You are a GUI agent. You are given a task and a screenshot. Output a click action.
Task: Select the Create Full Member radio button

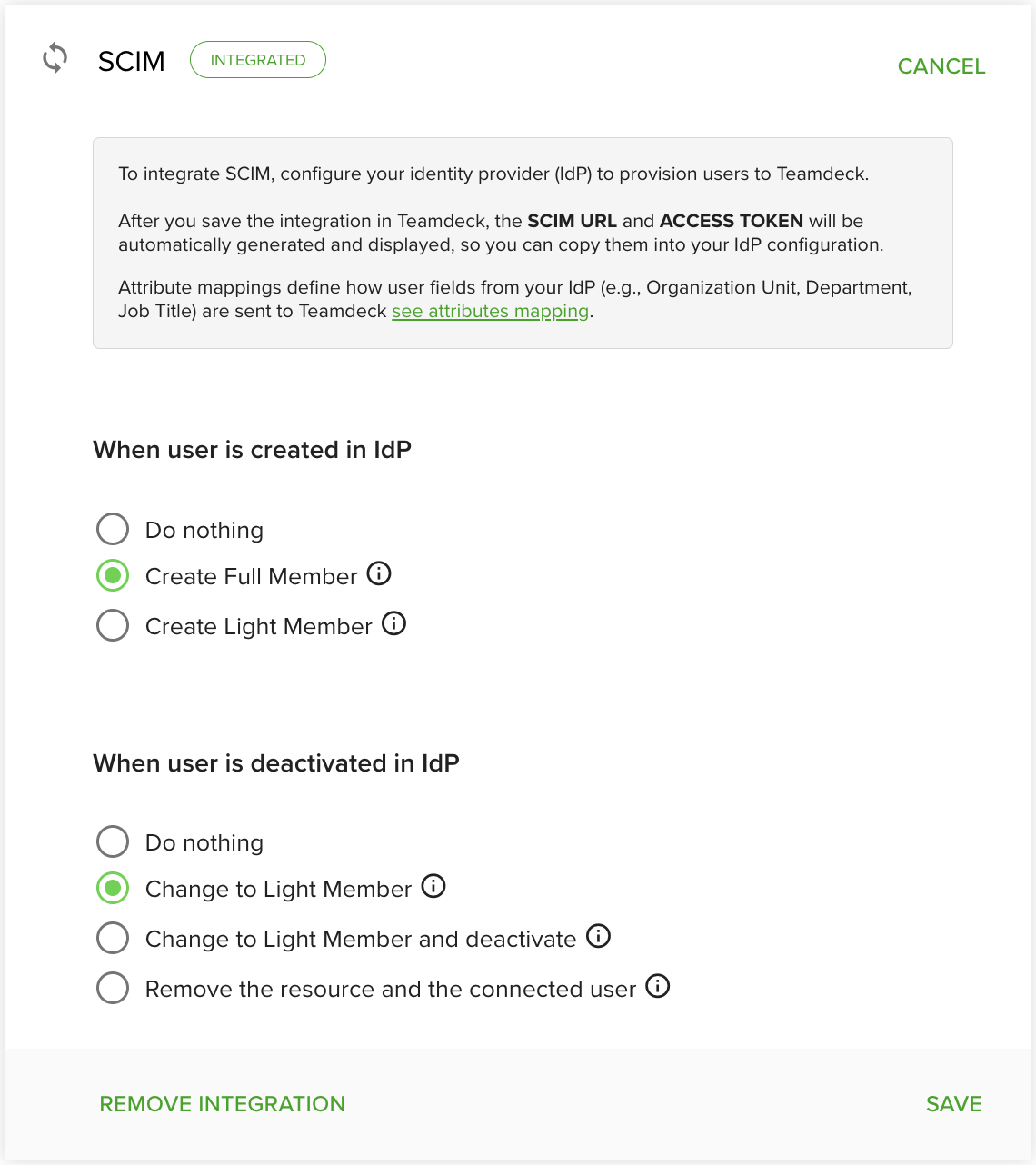113,575
